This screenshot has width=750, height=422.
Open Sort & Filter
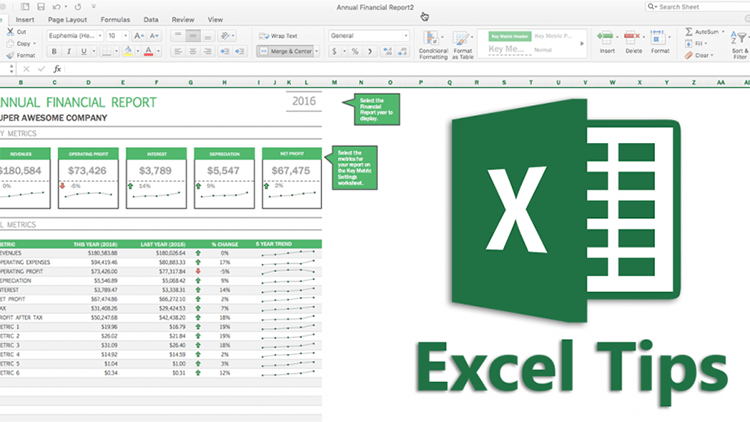[739, 44]
